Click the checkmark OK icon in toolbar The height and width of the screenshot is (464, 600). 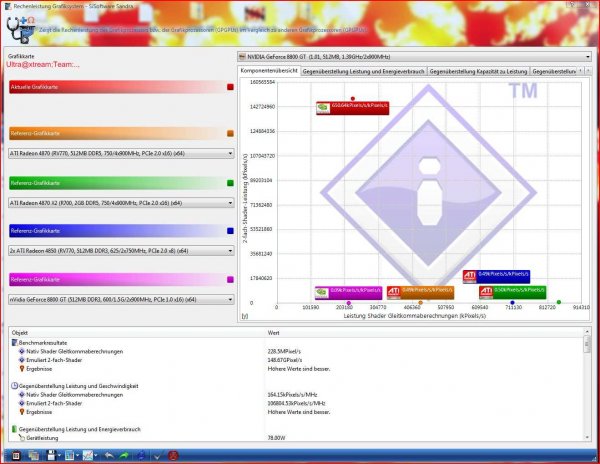157,456
